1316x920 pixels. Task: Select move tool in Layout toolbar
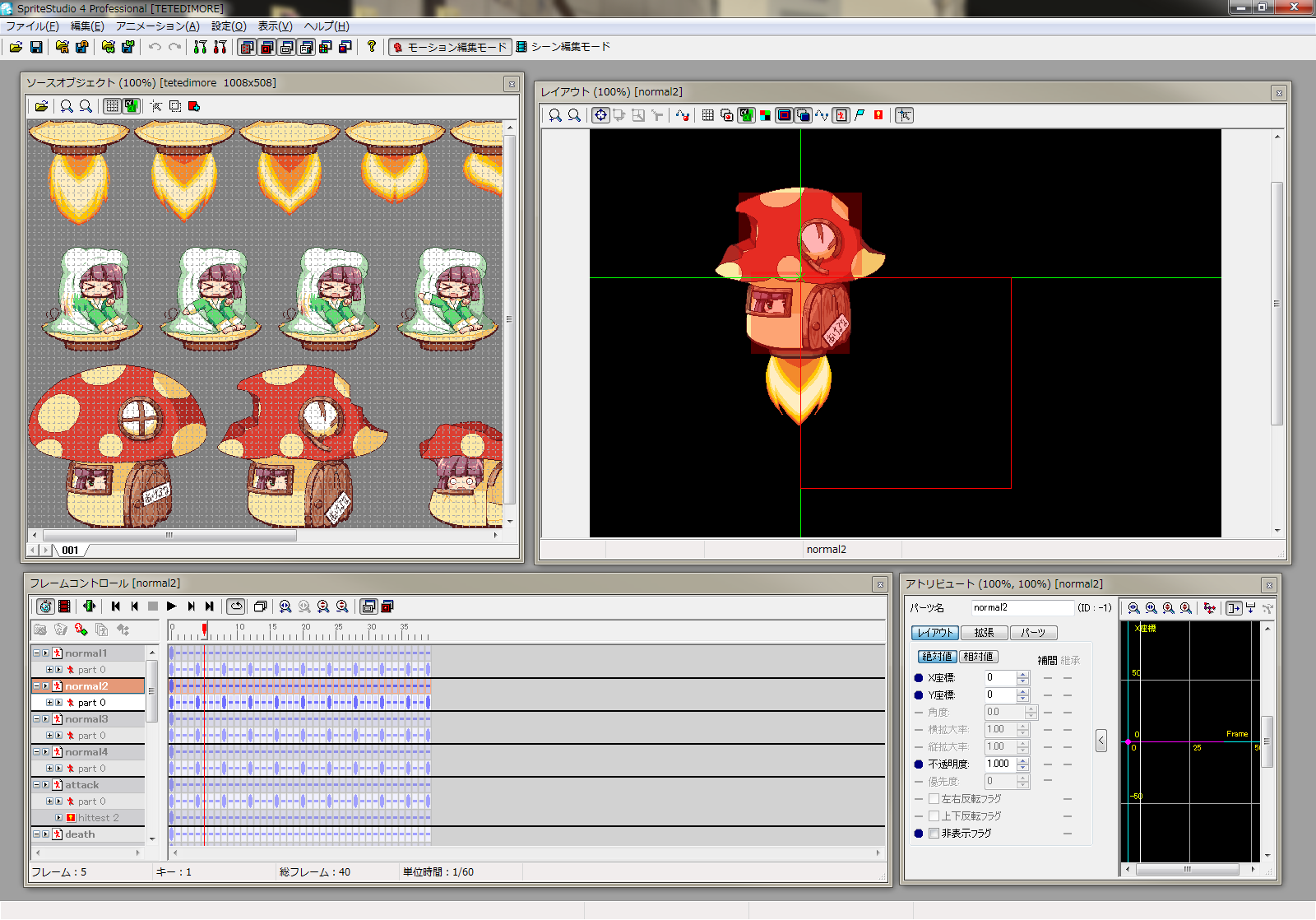600,115
